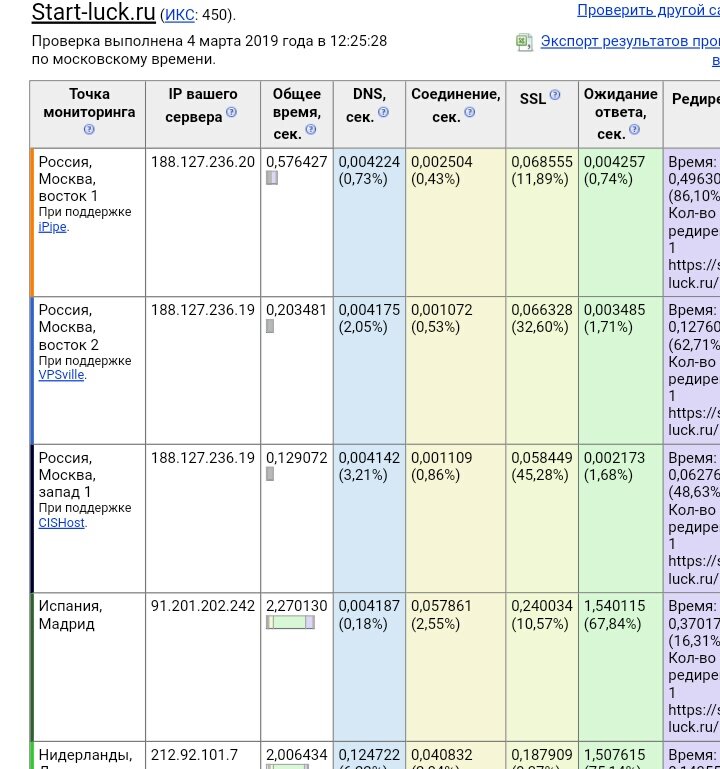This screenshot has width=720, height=769.
Task: Open the VPSville sponsor link
Action: [61, 375]
